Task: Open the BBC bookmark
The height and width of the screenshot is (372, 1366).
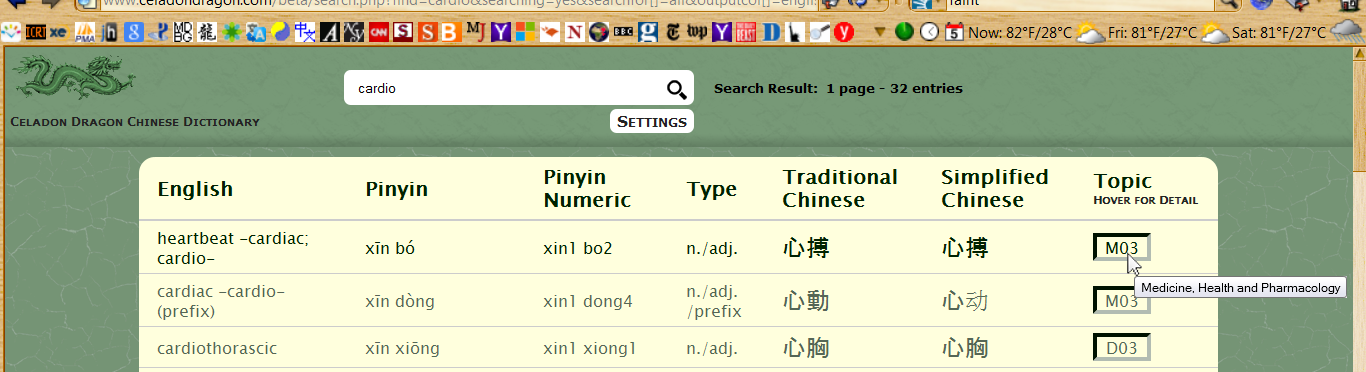Action: (x=623, y=32)
